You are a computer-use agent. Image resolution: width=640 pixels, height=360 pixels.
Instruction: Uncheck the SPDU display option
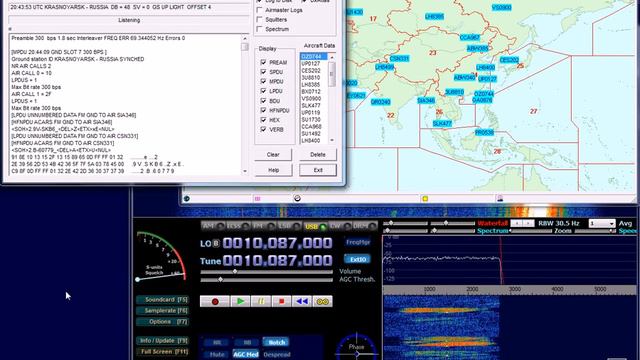pos(263,71)
